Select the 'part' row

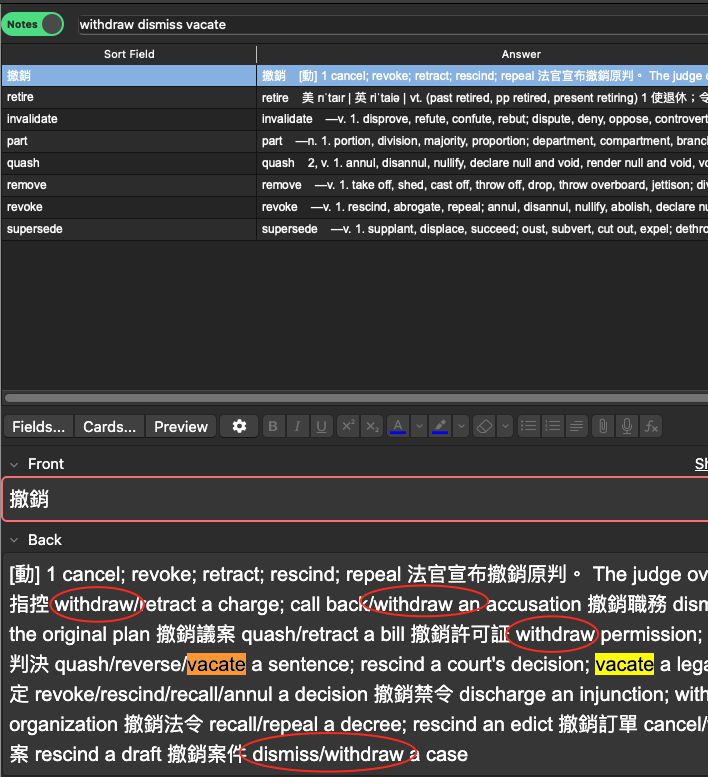click(129, 141)
